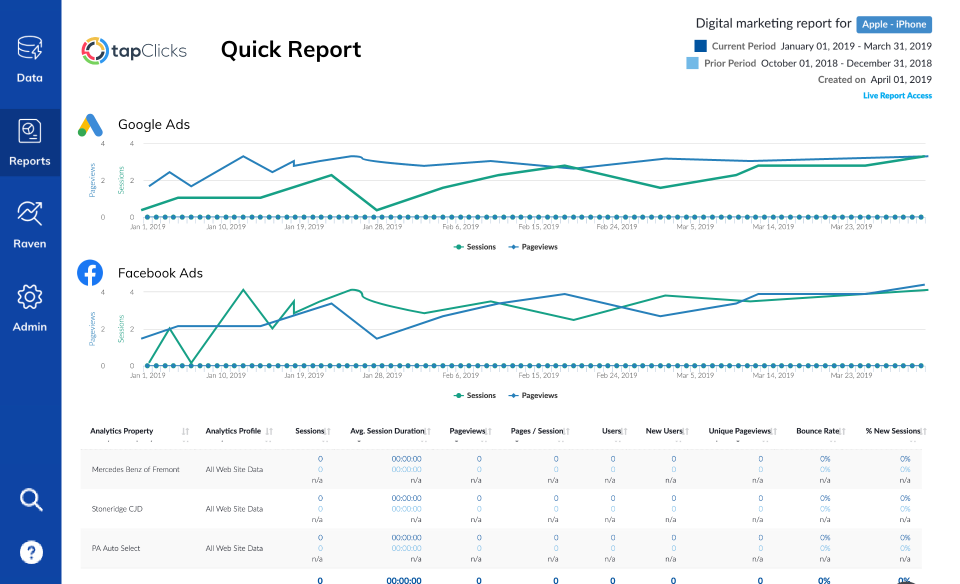Toggle sorting on the Analytics Property column
Image resolution: width=960 pixels, height=584 pixels.
point(186,430)
